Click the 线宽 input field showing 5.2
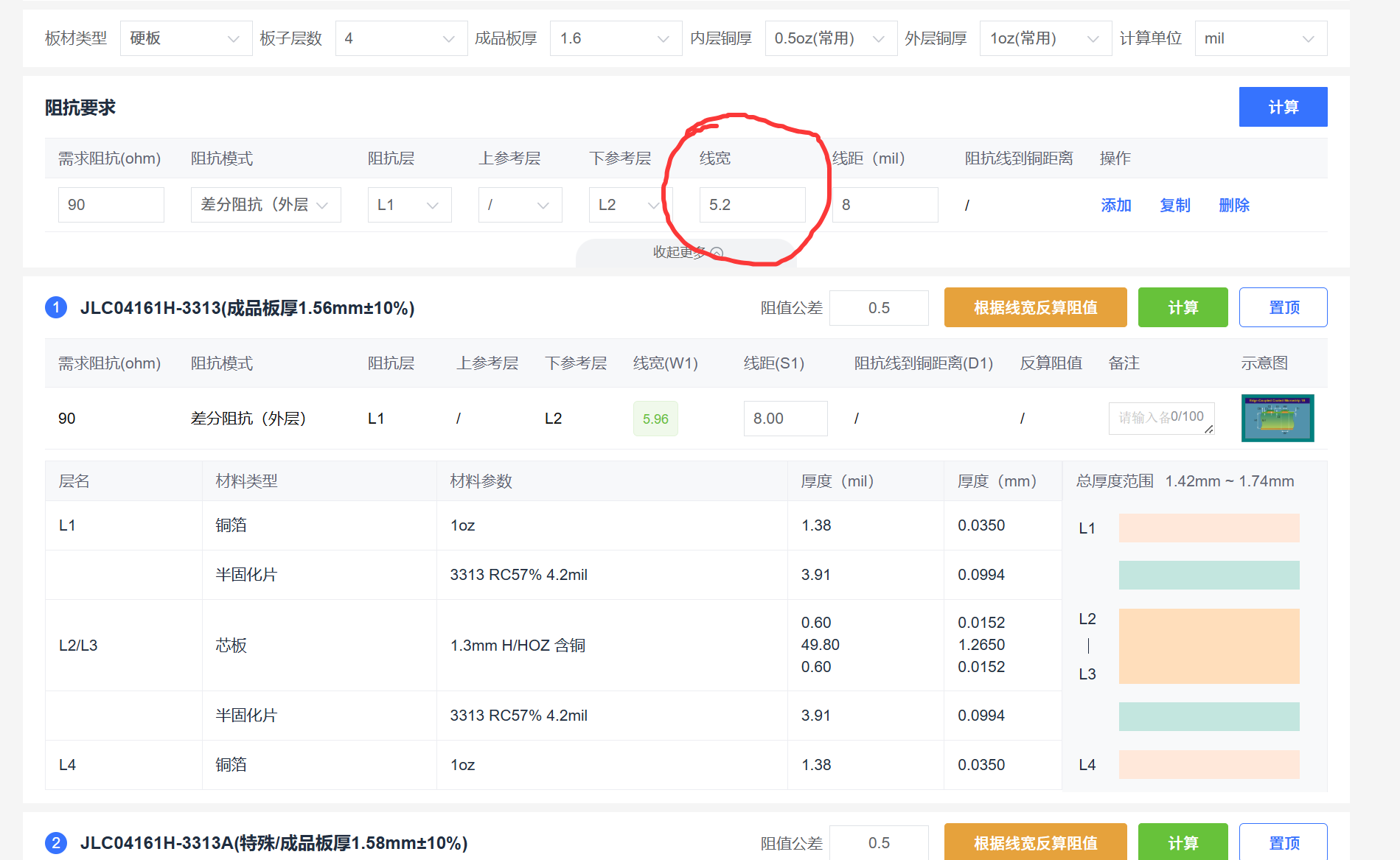The height and width of the screenshot is (860, 1400). click(x=752, y=205)
